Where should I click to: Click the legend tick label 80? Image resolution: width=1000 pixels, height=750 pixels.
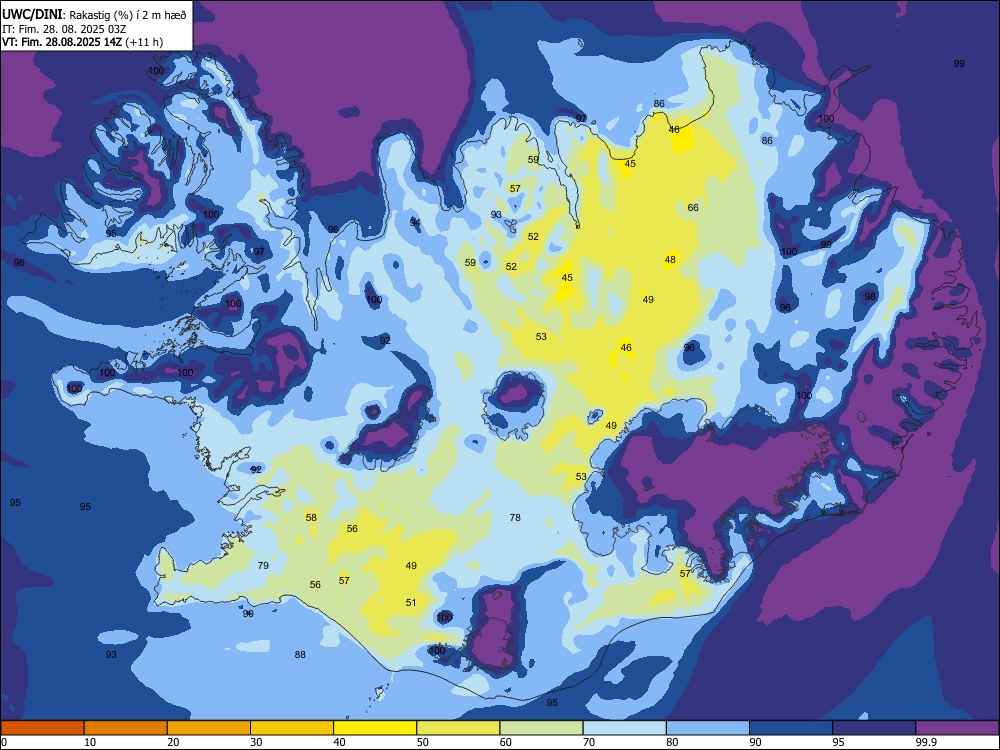pyautogui.click(x=672, y=742)
